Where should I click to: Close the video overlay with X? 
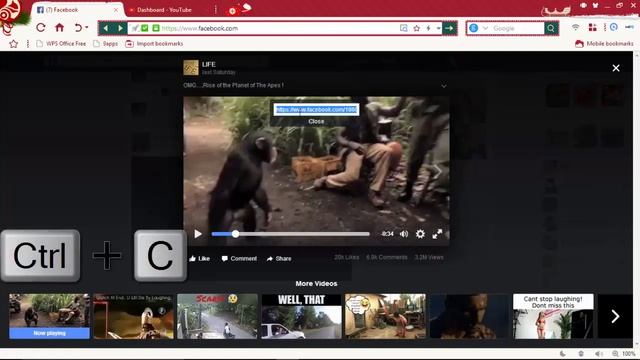(616, 68)
